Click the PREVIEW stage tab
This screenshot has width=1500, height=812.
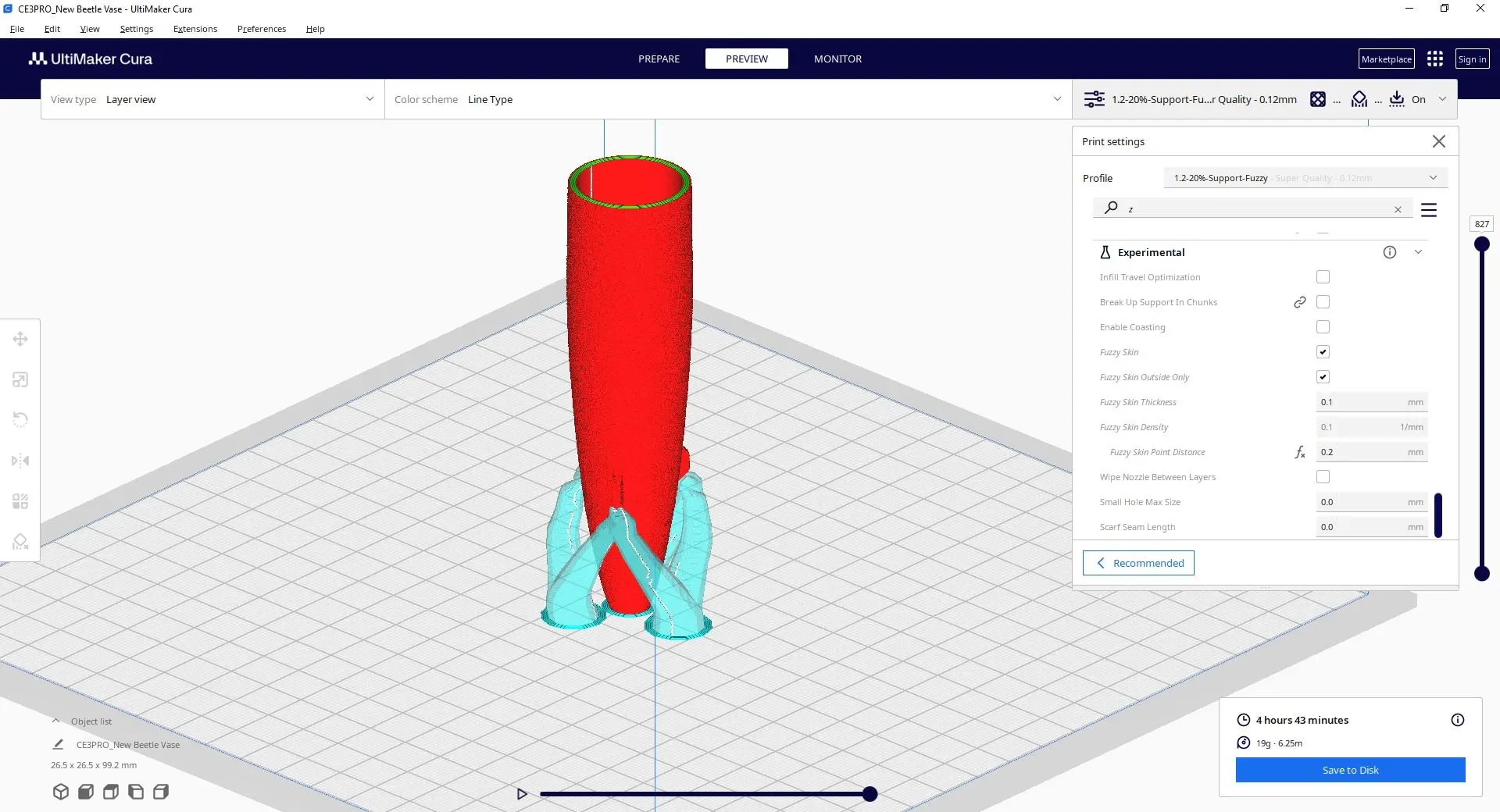pyautogui.click(x=747, y=59)
